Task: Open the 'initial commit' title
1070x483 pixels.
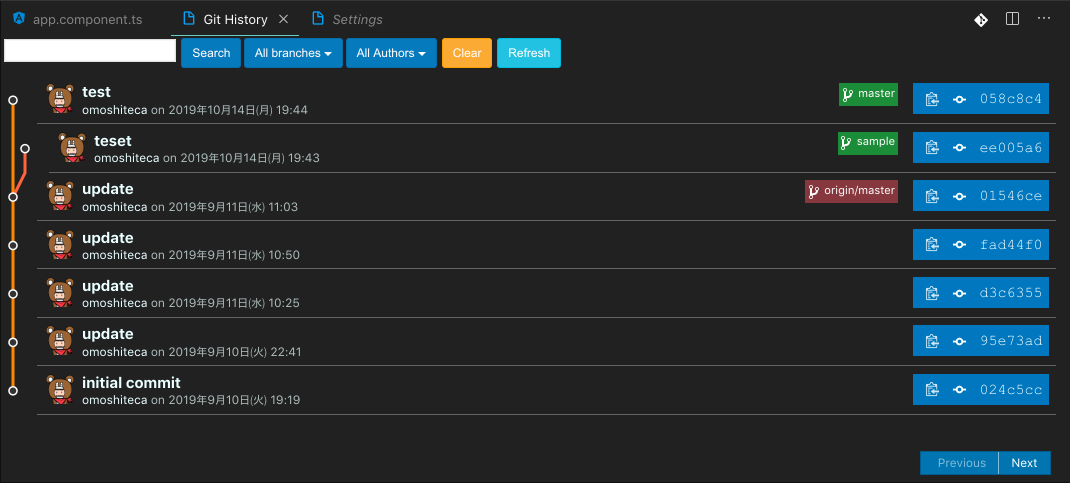Action: click(131, 383)
